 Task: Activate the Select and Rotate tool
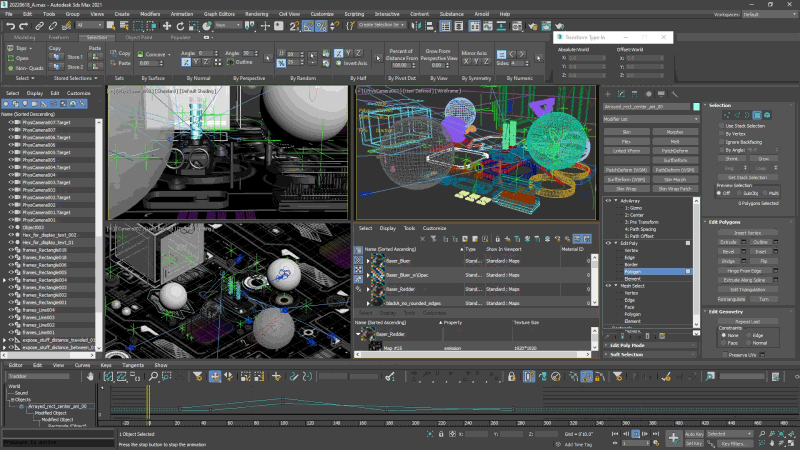(180, 26)
